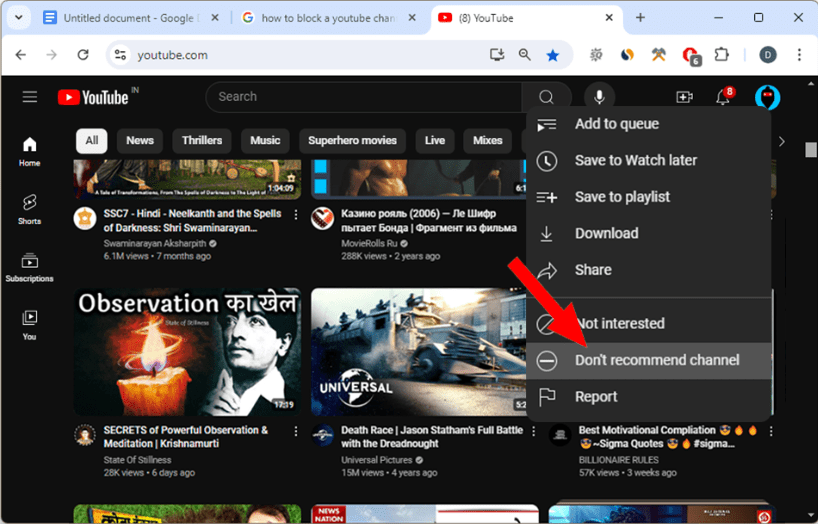Viewport: 818px width, 524px height.
Task: Click the YouTube logo
Action: (x=93, y=97)
